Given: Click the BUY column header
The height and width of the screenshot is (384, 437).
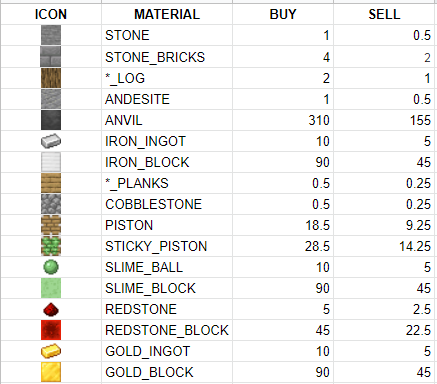Looking at the screenshot, I should point(283,14).
